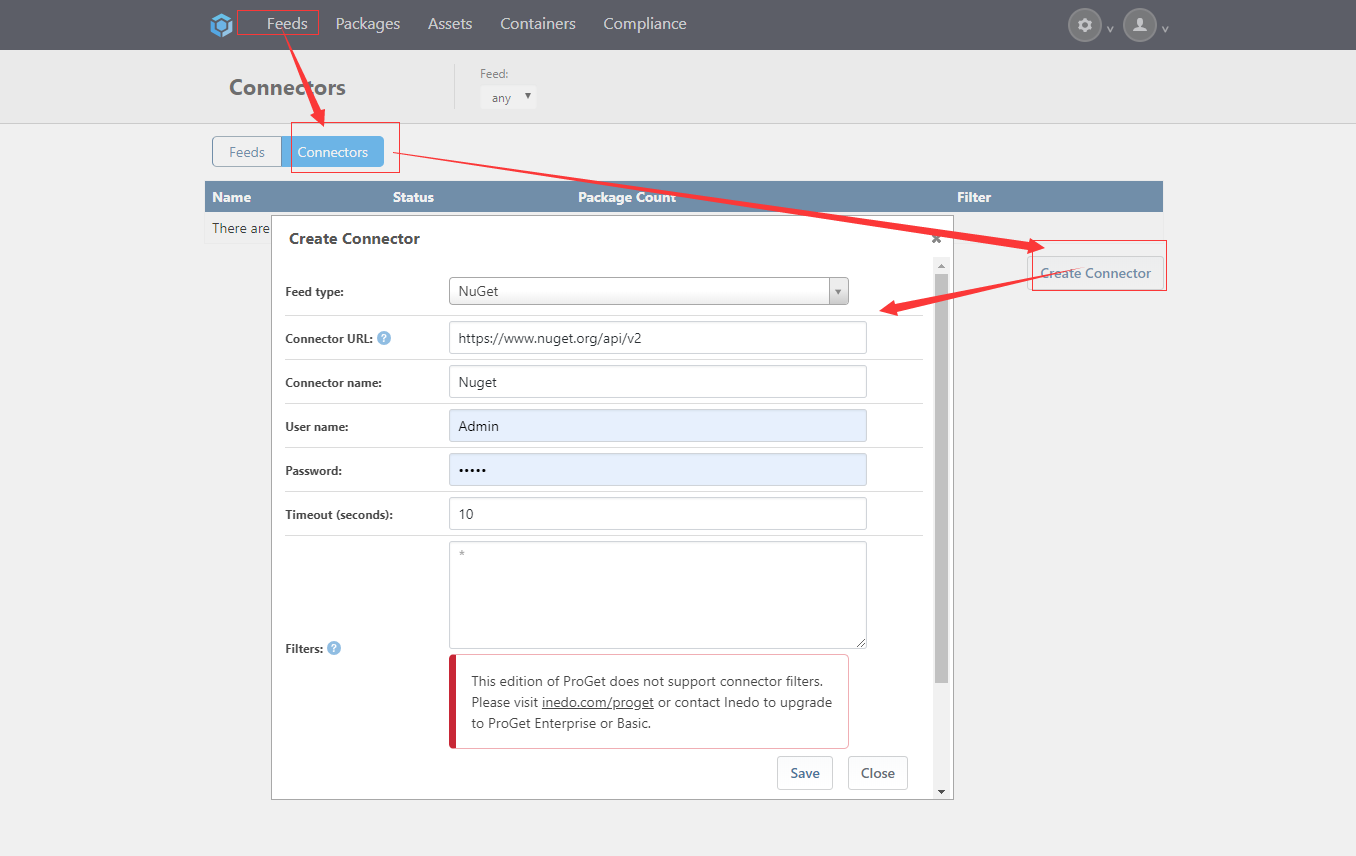This screenshot has height=856, width=1356.
Task: Click the Connector name field
Action: click(x=658, y=382)
